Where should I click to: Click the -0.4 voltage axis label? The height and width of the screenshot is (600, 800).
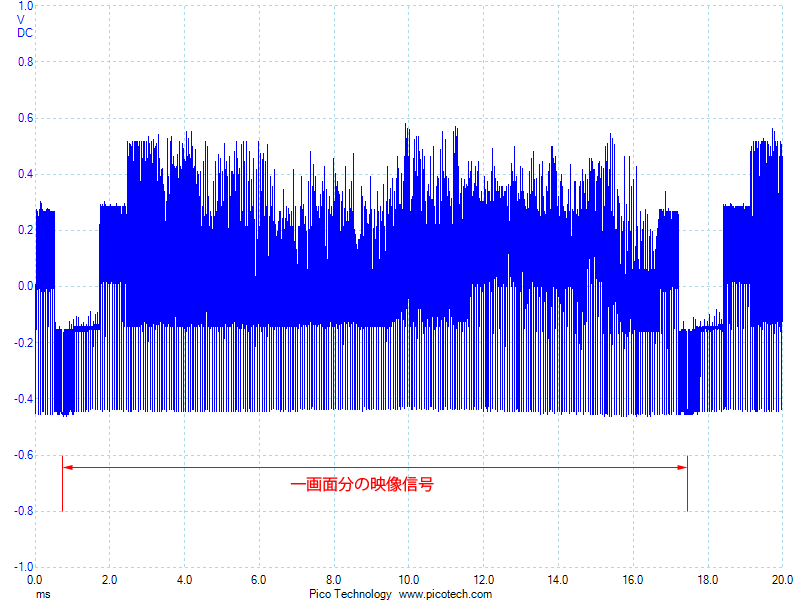23,398
